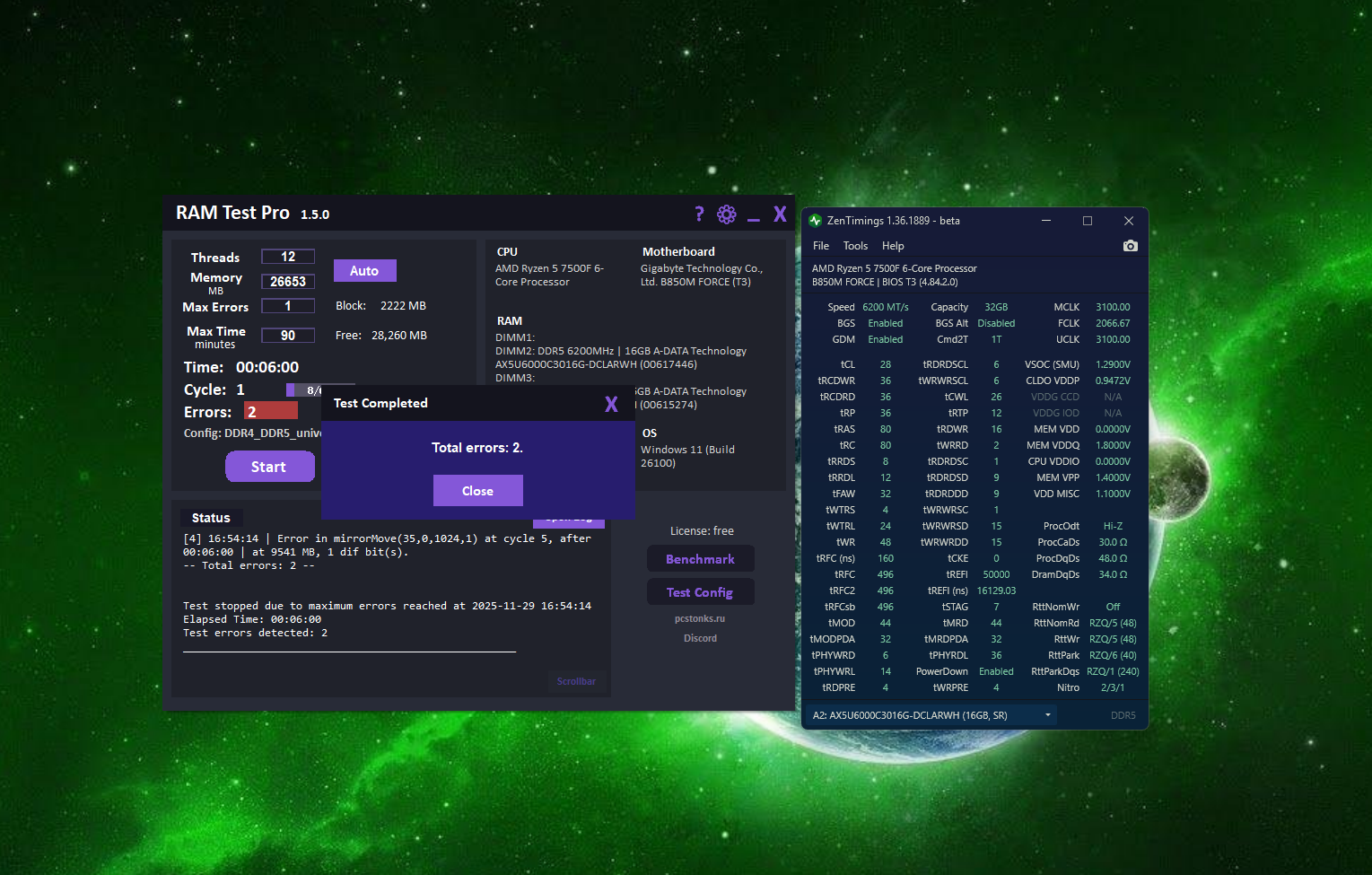Click the tREFI value 50000
The height and width of the screenshot is (875, 1372).
pos(996,574)
